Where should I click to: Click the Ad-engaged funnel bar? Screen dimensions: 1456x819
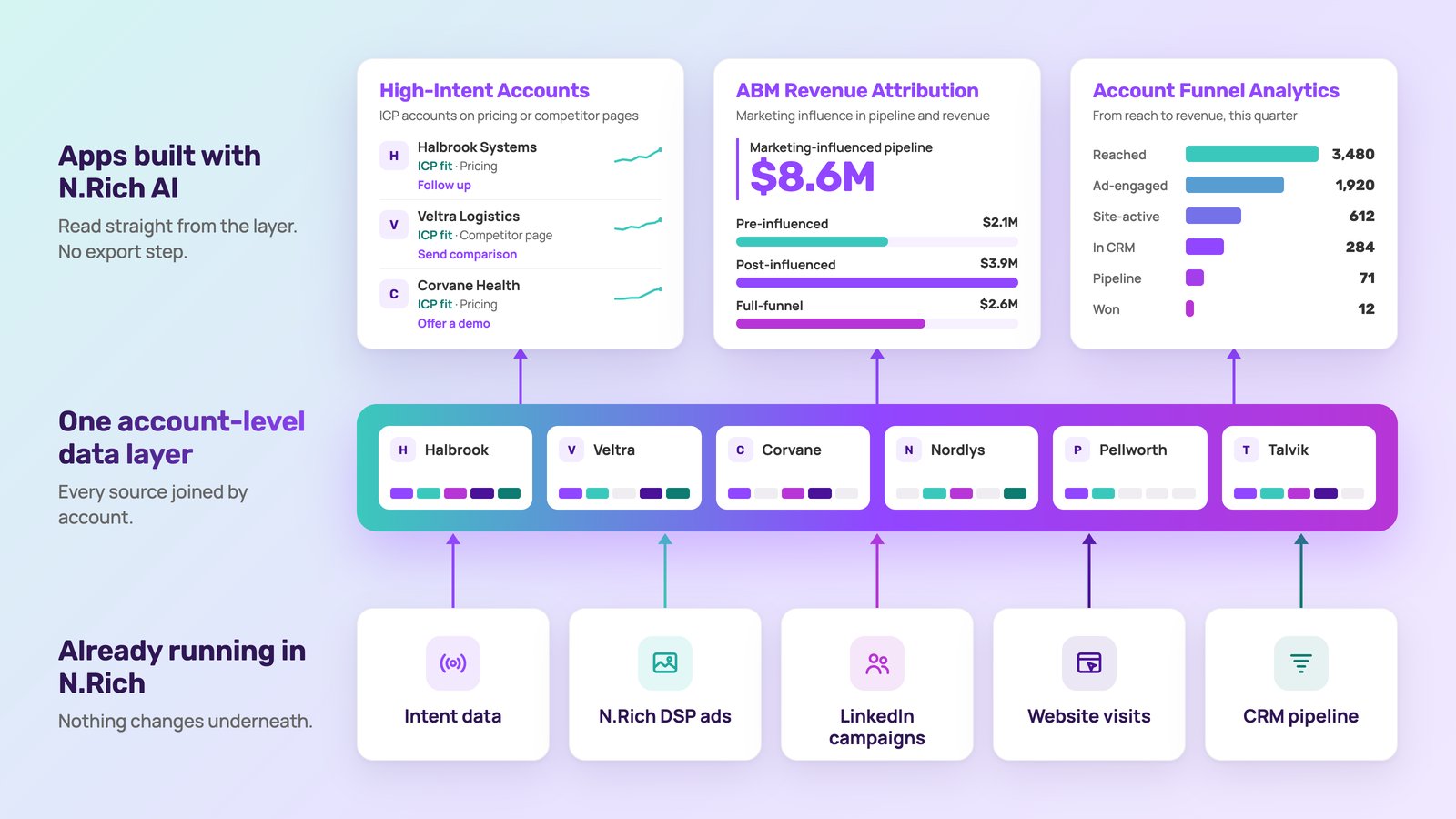[1235, 186]
